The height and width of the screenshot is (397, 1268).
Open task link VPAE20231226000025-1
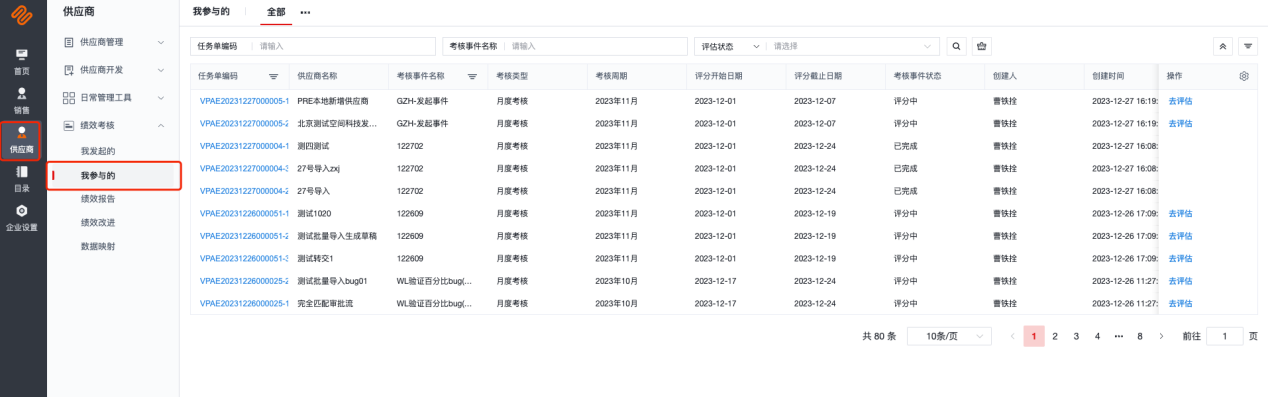244,303
